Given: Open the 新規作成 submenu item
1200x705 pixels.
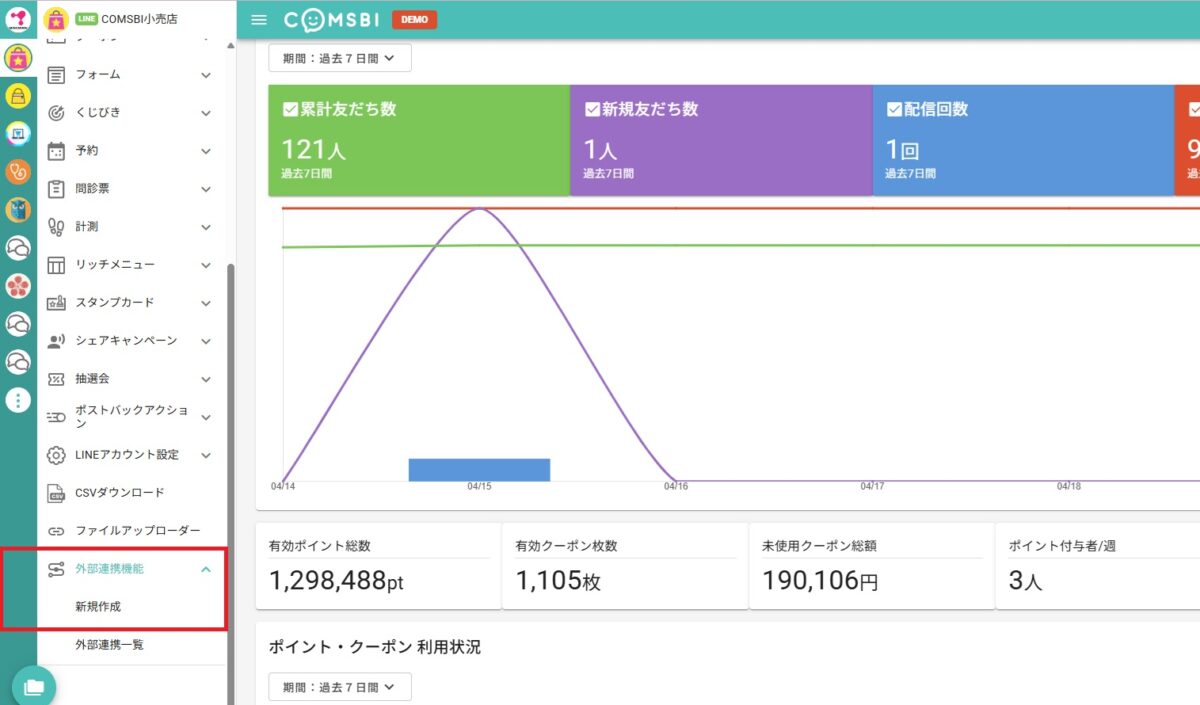Looking at the screenshot, I should tap(98, 607).
